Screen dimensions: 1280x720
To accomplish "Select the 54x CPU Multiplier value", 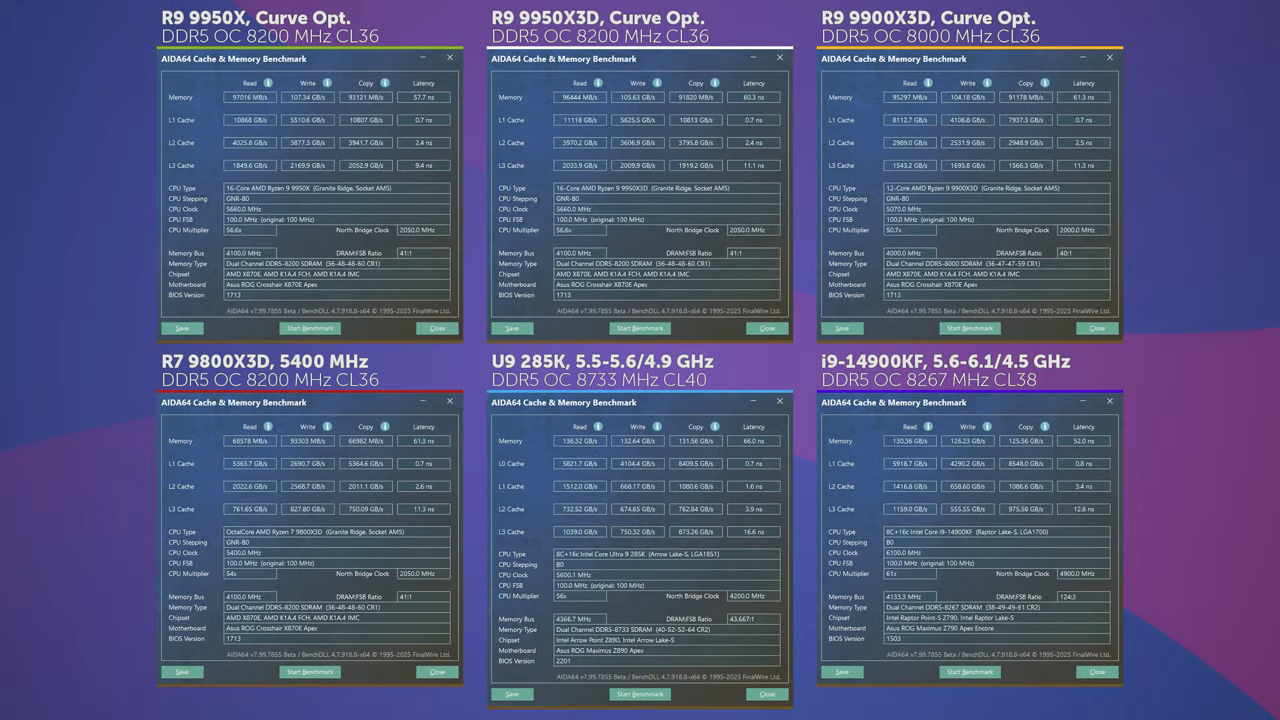I will (250, 574).
